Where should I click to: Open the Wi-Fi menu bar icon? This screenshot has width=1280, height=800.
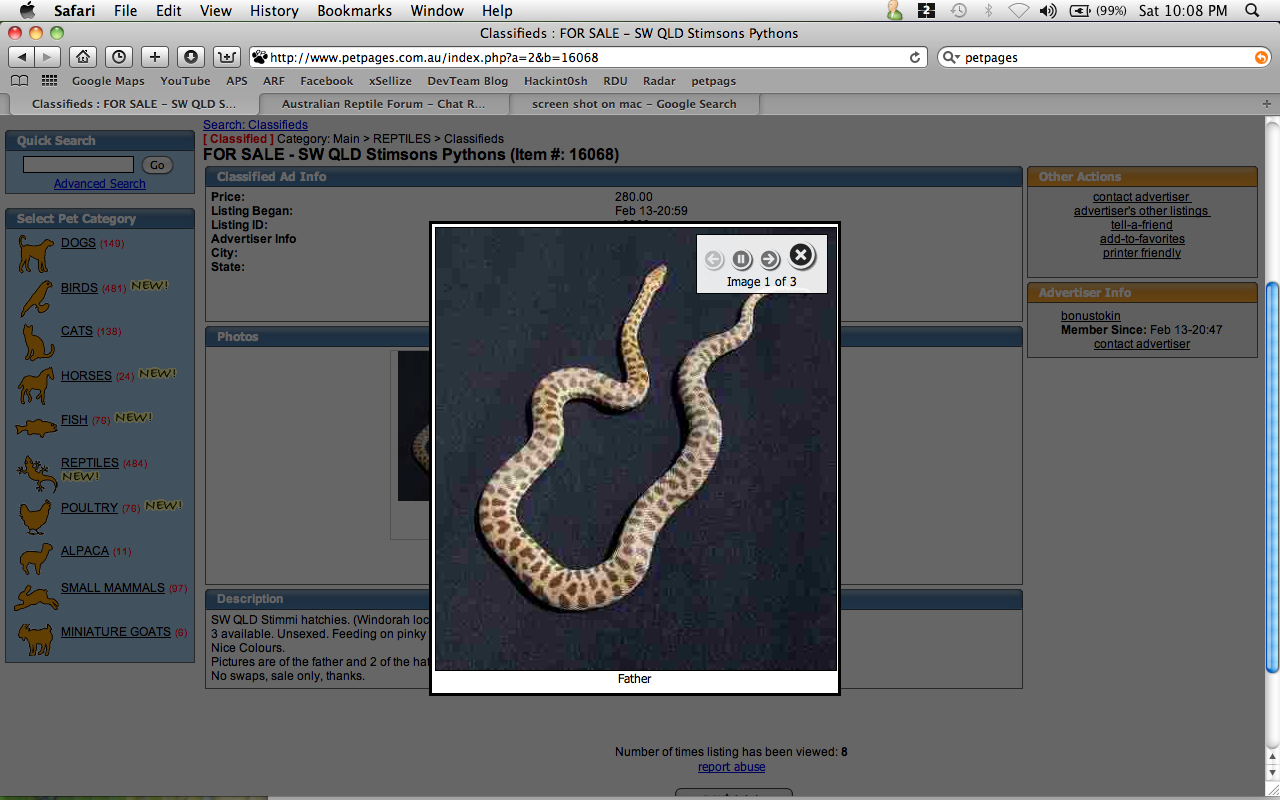pyautogui.click(x=1018, y=11)
